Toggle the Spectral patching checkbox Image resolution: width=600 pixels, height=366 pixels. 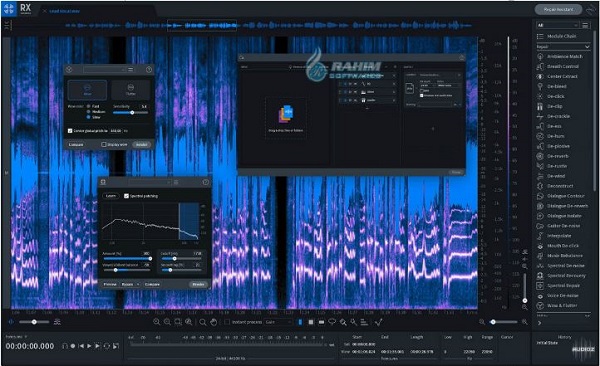126,196
